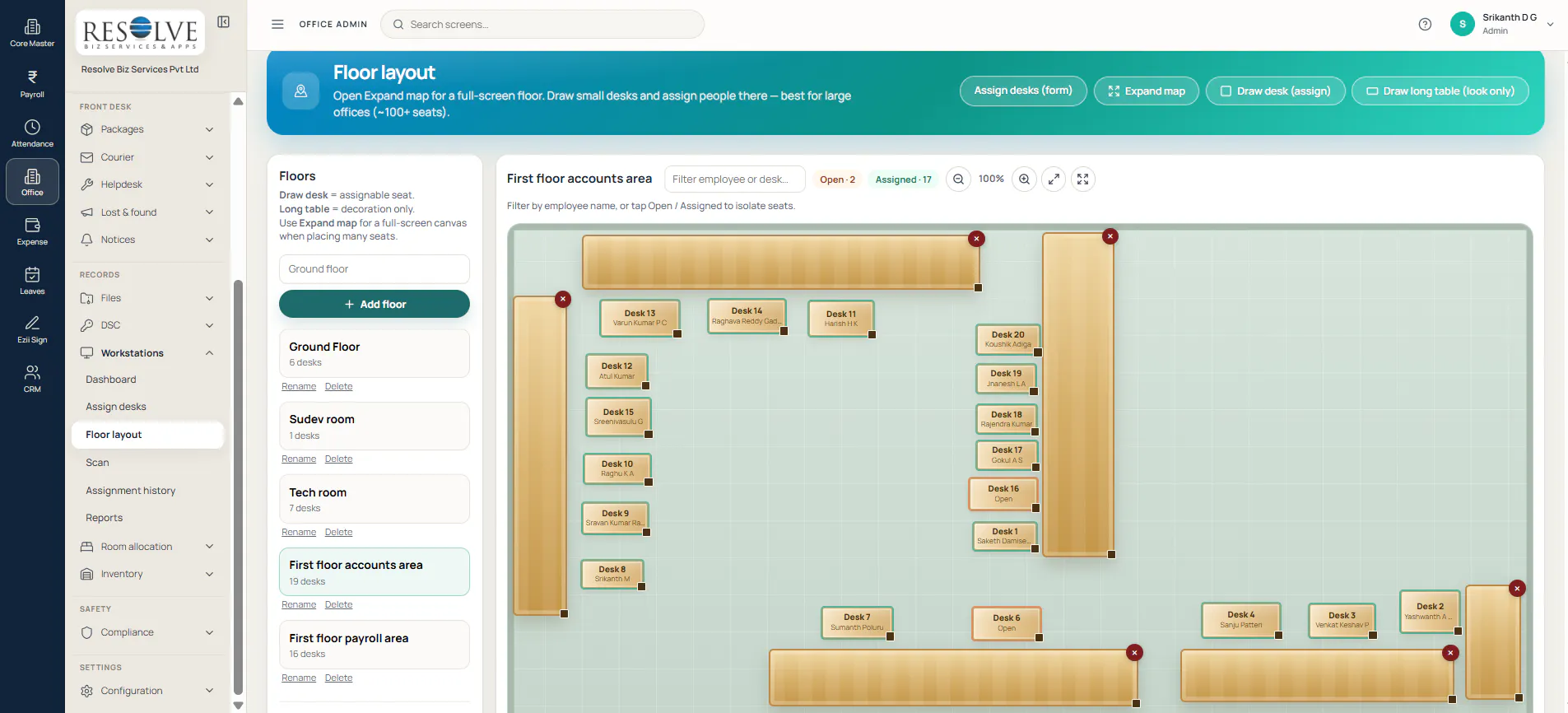The height and width of the screenshot is (713, 1568).
Task: Open the Payroll module icon
Action: click(32, 83)
